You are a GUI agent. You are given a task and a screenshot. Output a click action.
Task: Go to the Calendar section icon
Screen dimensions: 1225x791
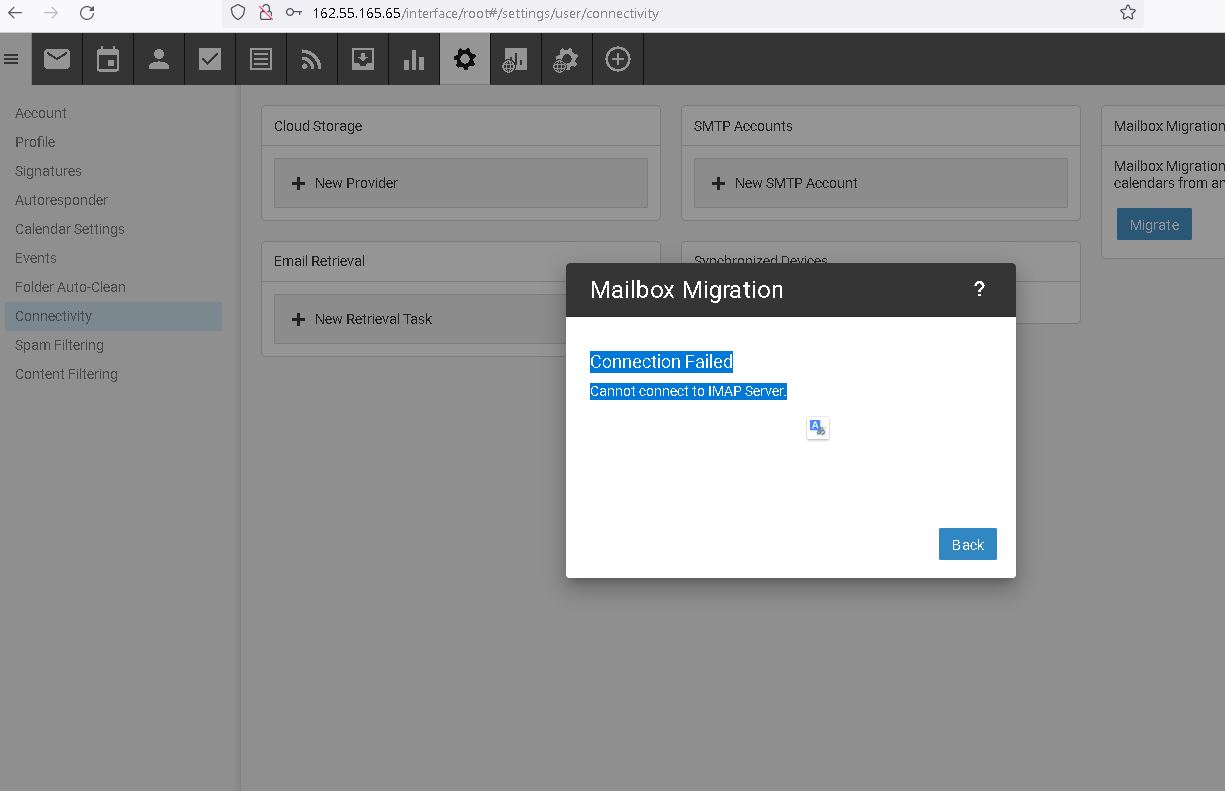108,59
